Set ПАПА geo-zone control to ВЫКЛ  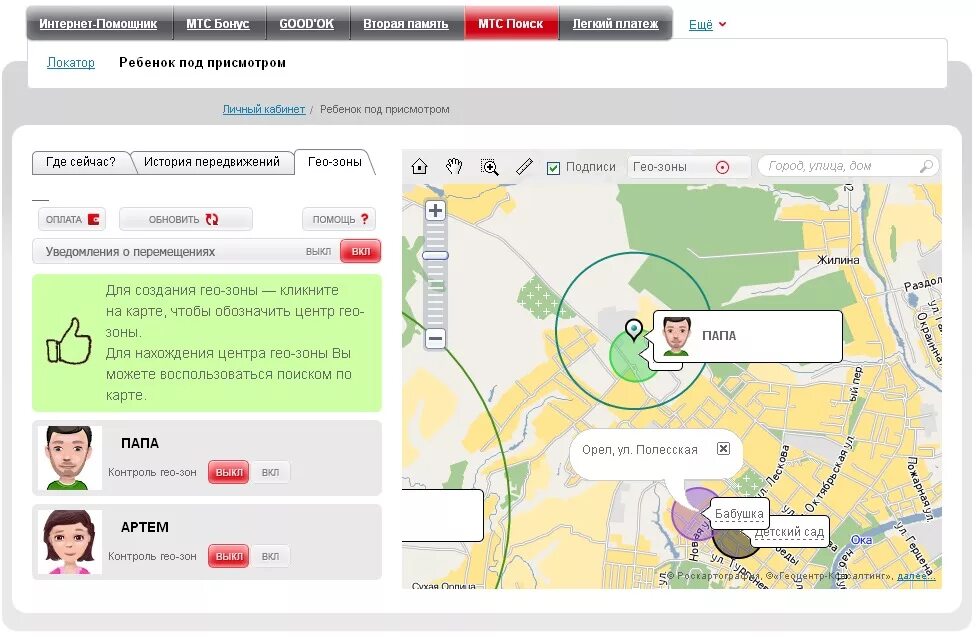point(228,472)
